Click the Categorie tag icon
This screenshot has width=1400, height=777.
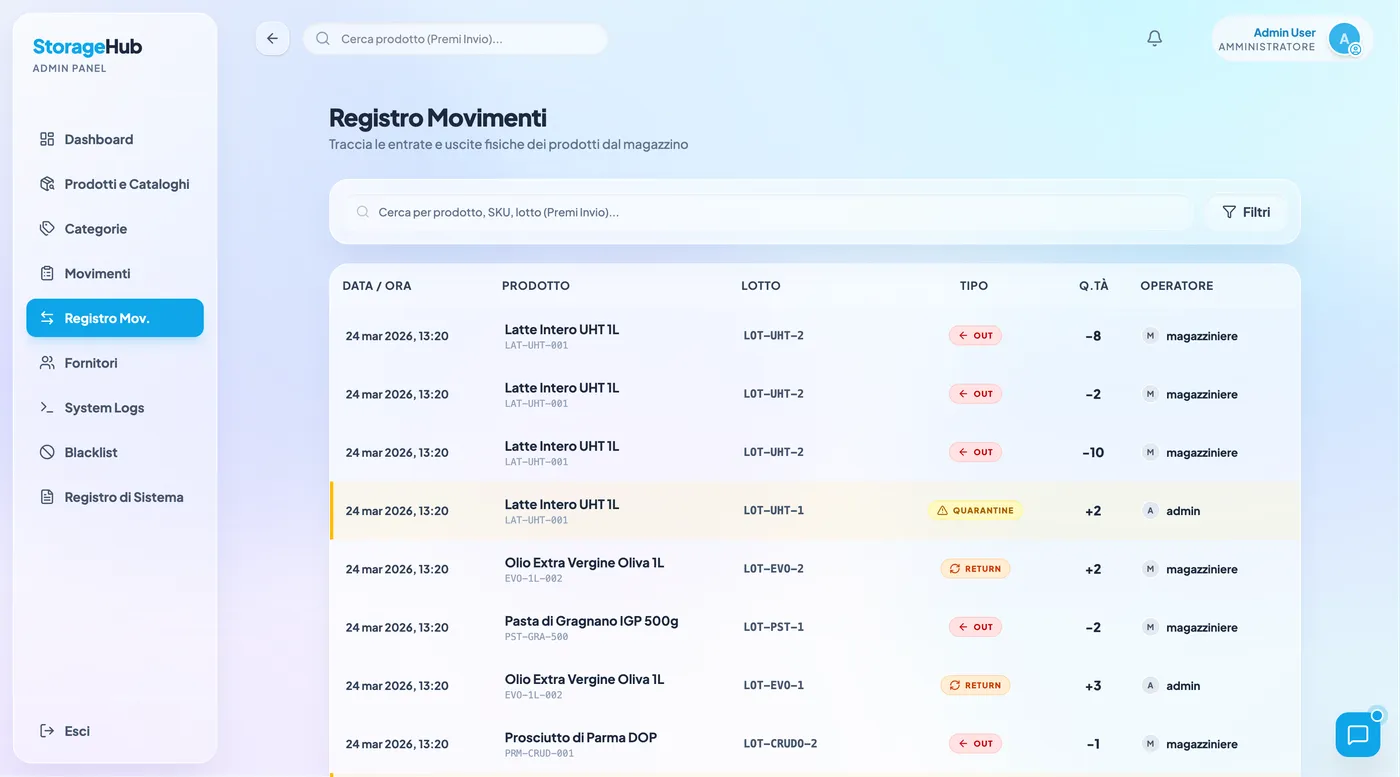47,229
